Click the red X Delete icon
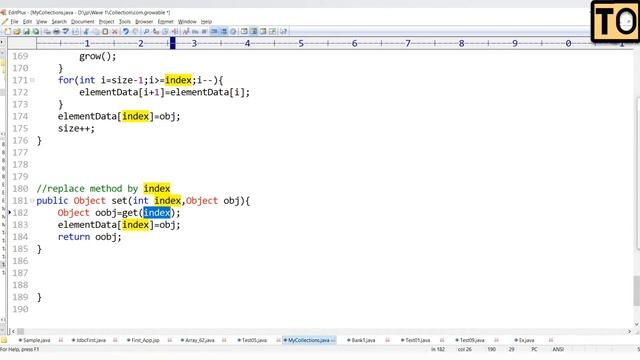This screenshot has width=640, height=360. (x=114, y=31)
